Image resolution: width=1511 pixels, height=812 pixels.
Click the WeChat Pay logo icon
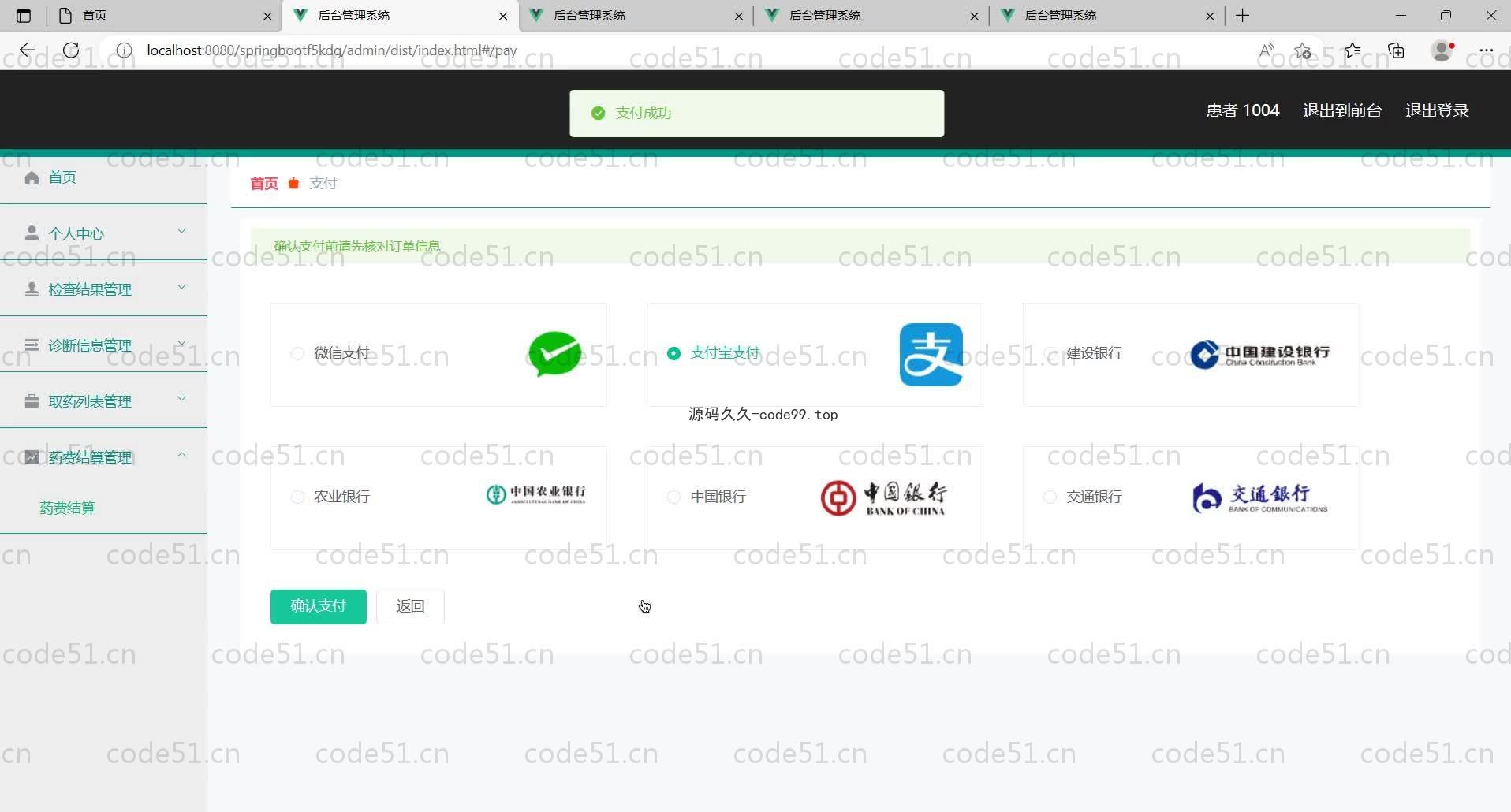pos(554,354)
